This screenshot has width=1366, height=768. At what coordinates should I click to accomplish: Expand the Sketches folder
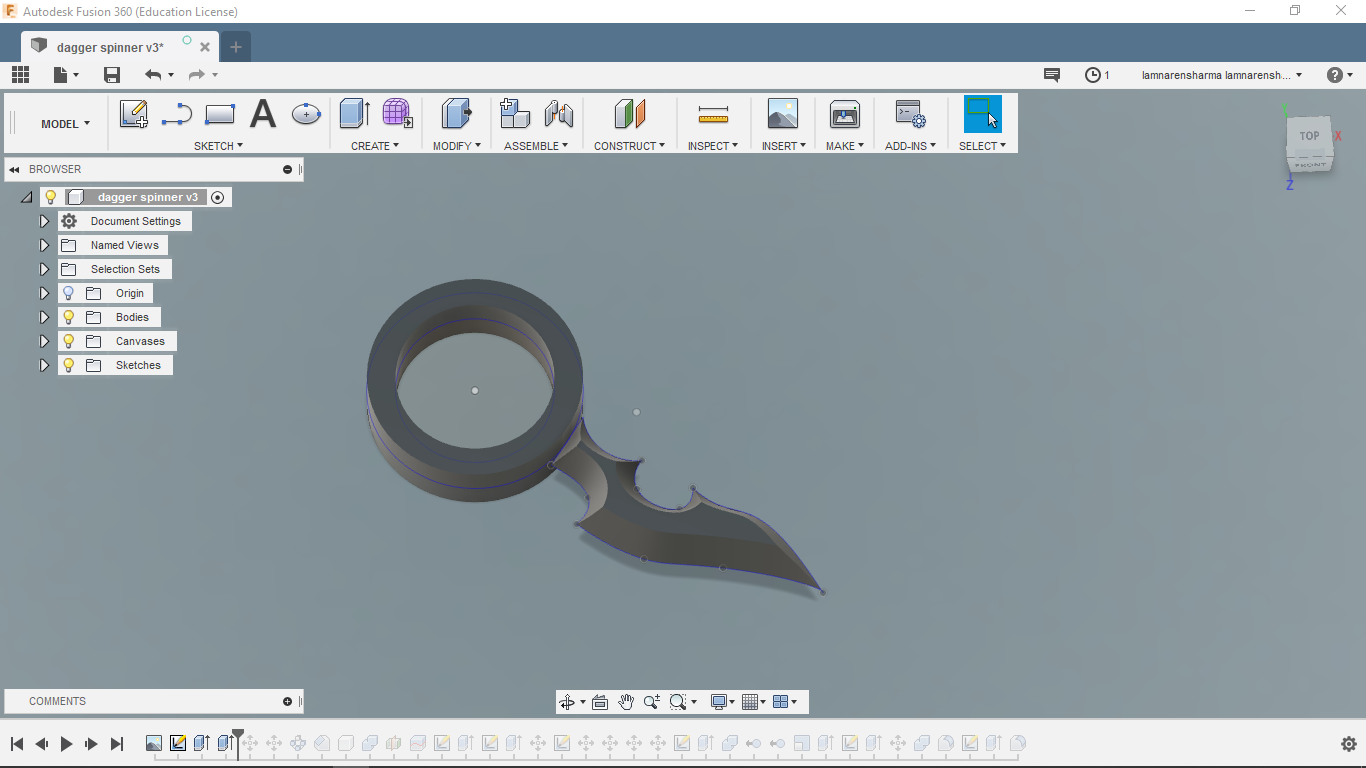[44, 365]
